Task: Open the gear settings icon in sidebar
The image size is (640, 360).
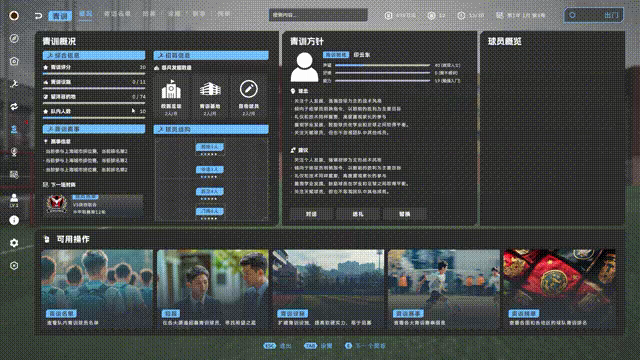Action: click(x=14, y=243)
